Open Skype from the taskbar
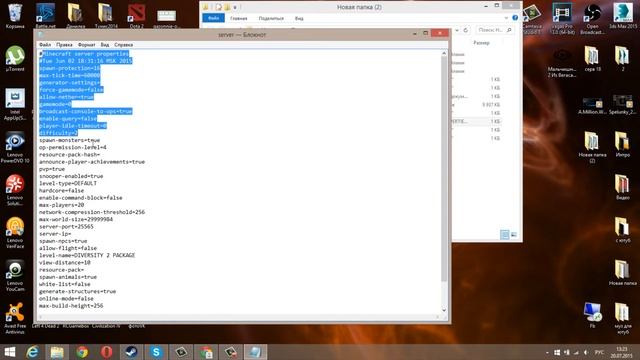Viewport: 640px width, 360px height. click(x=156, y=352)
